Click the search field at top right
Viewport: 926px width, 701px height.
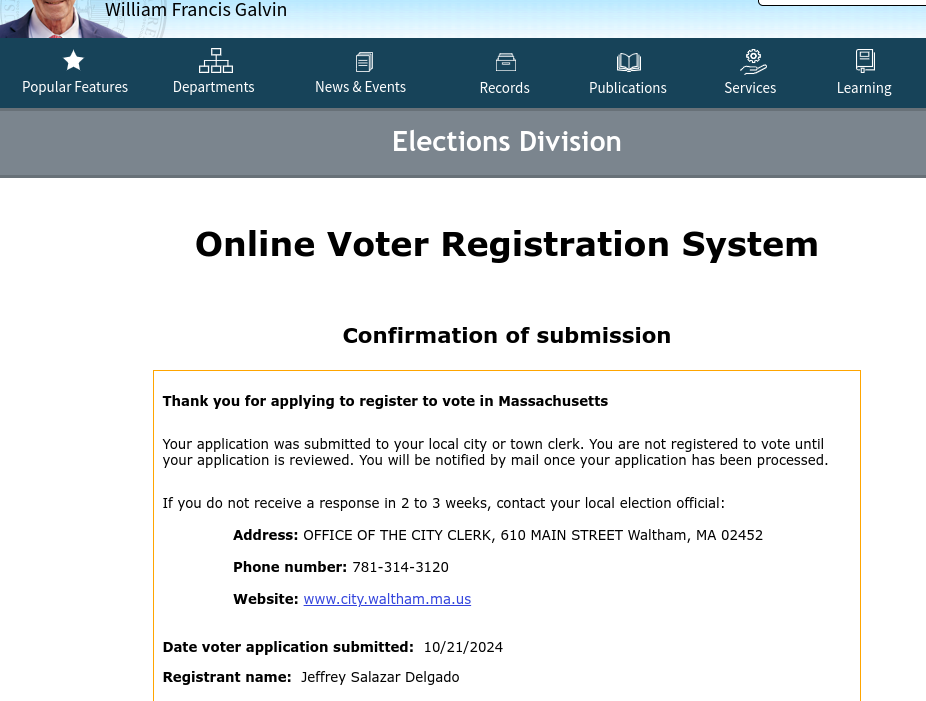[x=842, y=3]
